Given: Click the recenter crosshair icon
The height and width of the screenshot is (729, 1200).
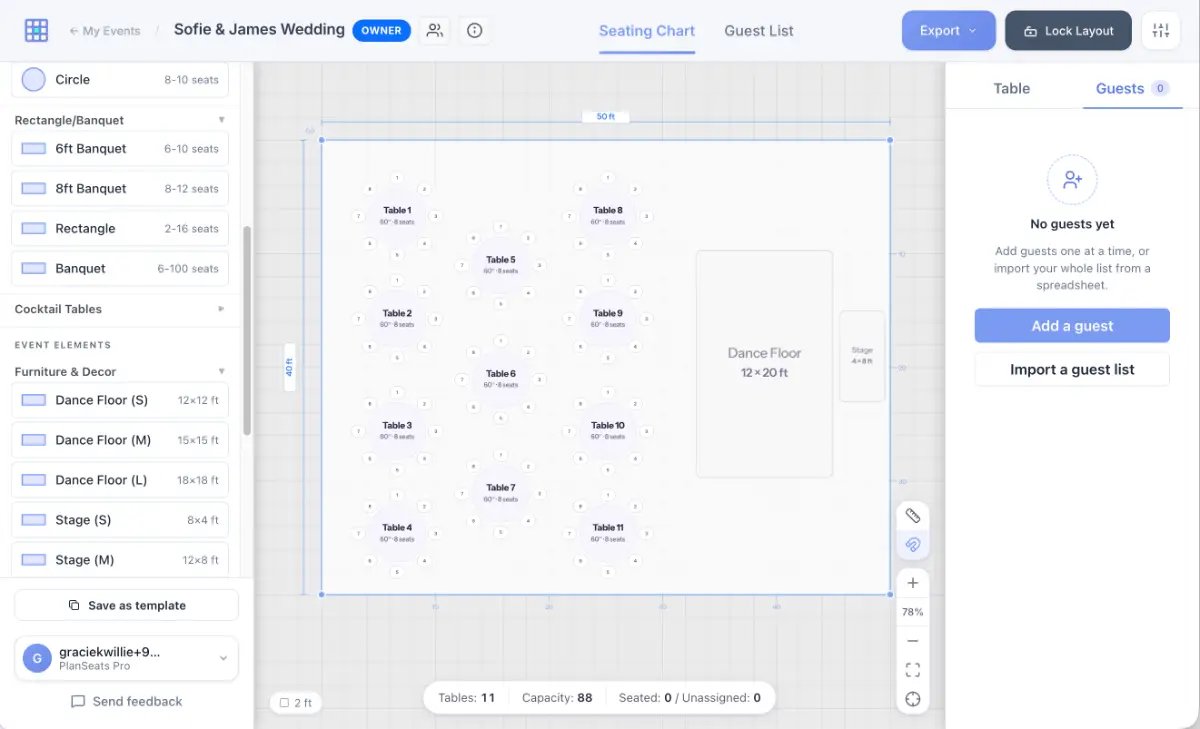Looking at the screenshot, I should coord(913,699).
